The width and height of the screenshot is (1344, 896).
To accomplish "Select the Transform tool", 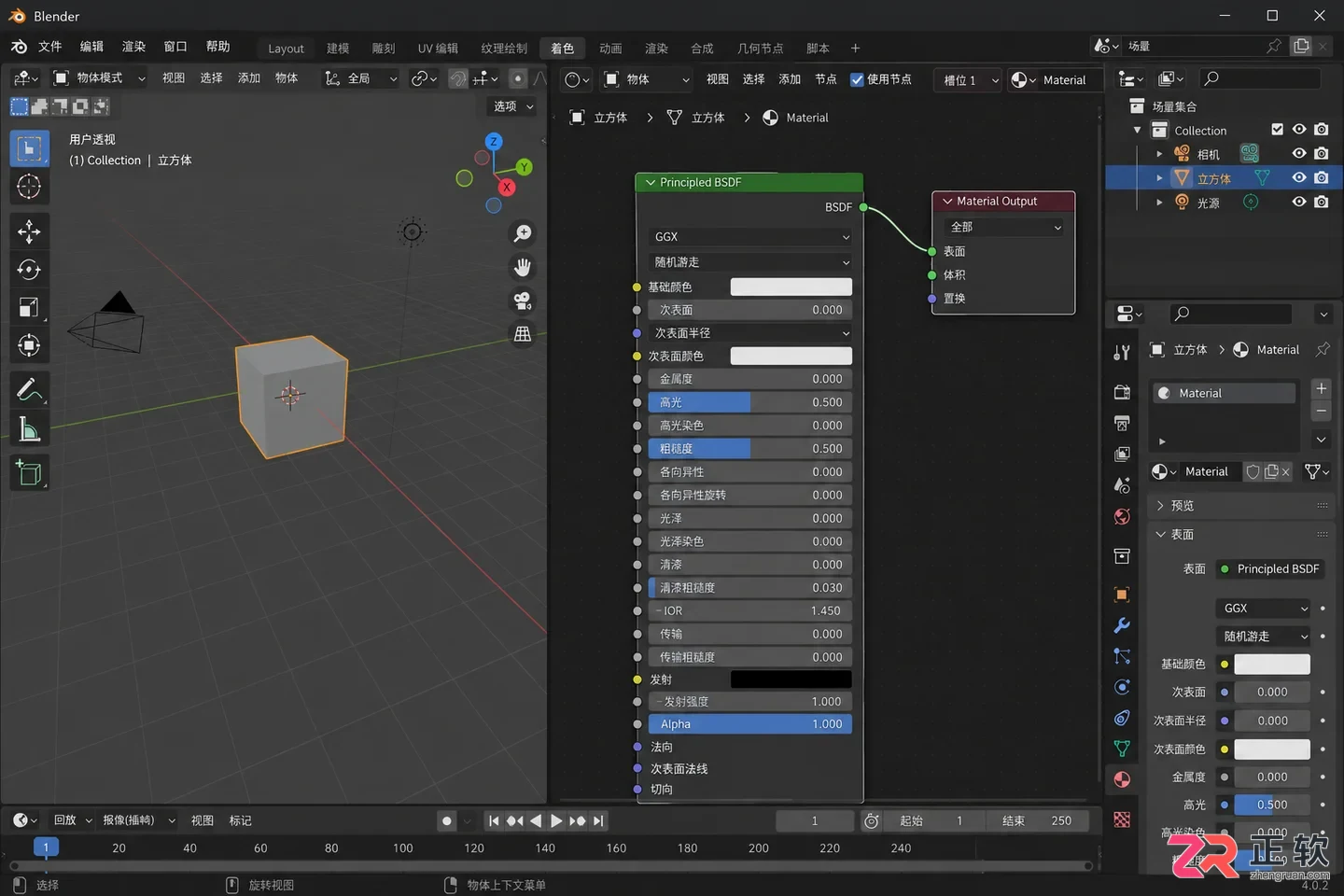I will [x=29, y=345].
